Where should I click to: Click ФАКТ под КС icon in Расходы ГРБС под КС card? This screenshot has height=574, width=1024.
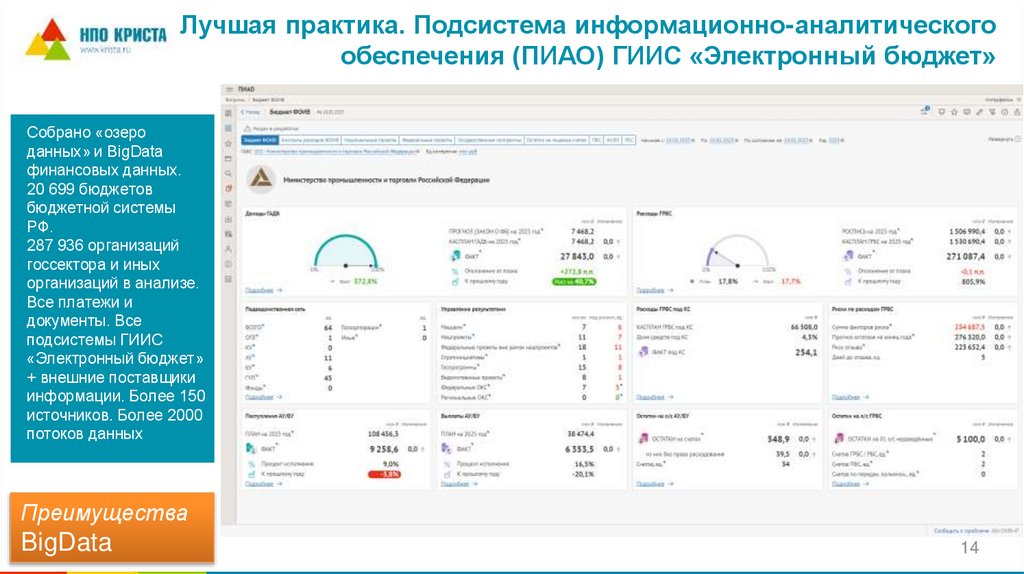(643, 352)
